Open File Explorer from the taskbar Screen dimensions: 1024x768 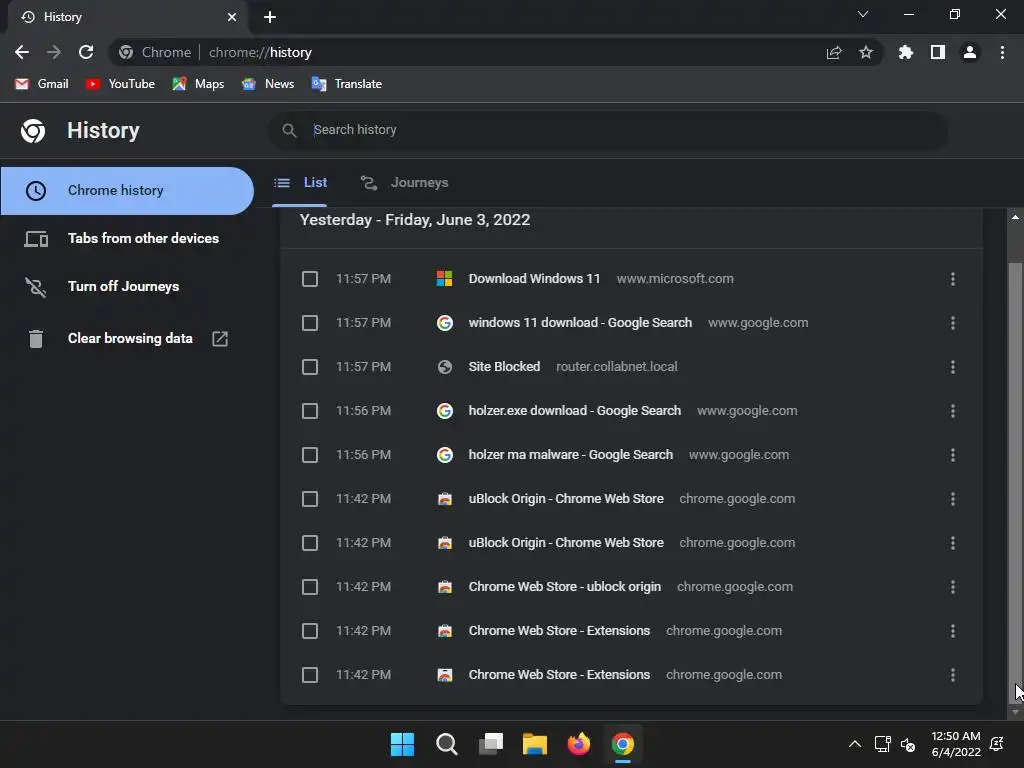(x=535, y=744)
